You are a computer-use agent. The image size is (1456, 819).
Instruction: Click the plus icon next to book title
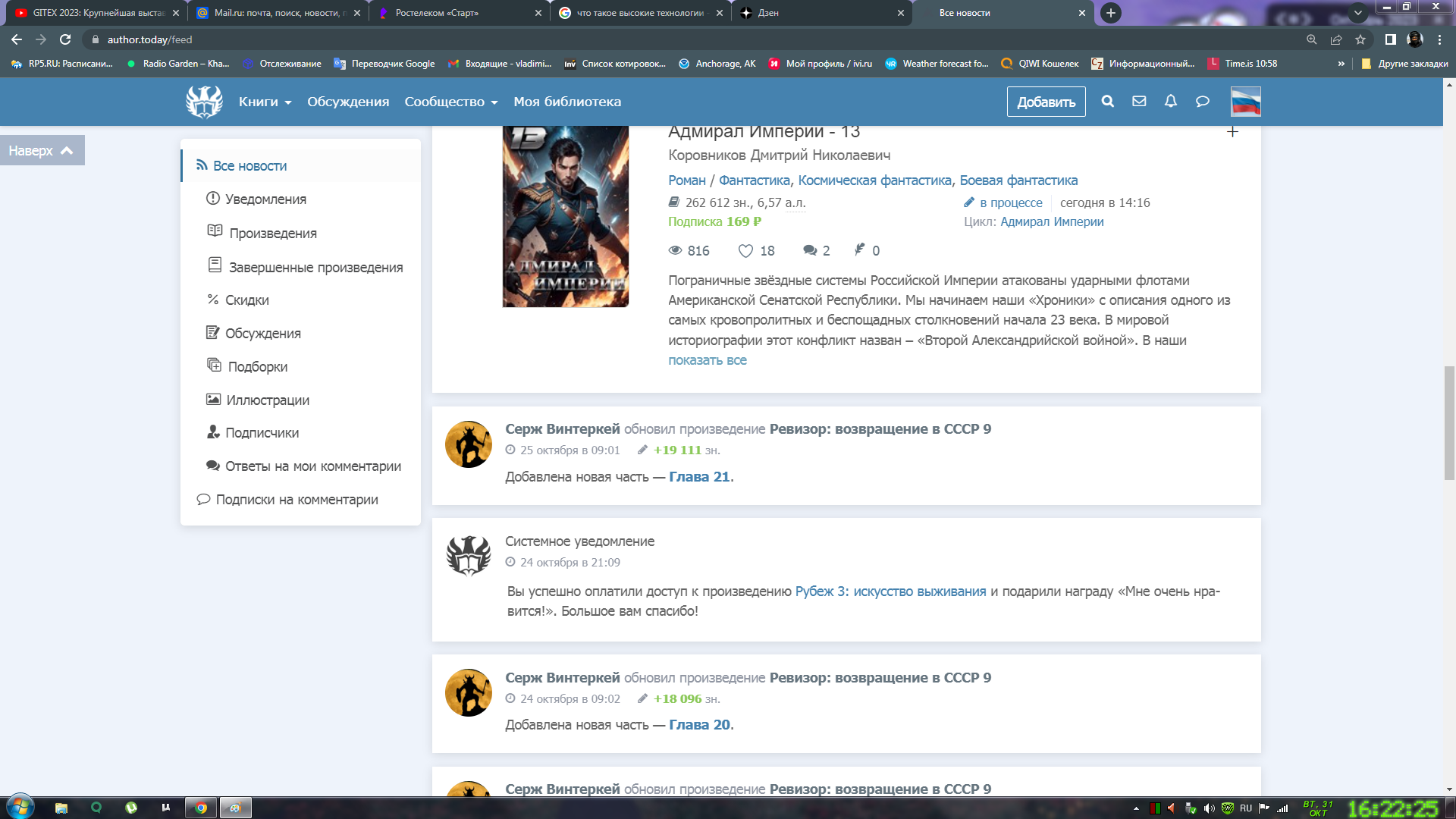point(1232,132)
